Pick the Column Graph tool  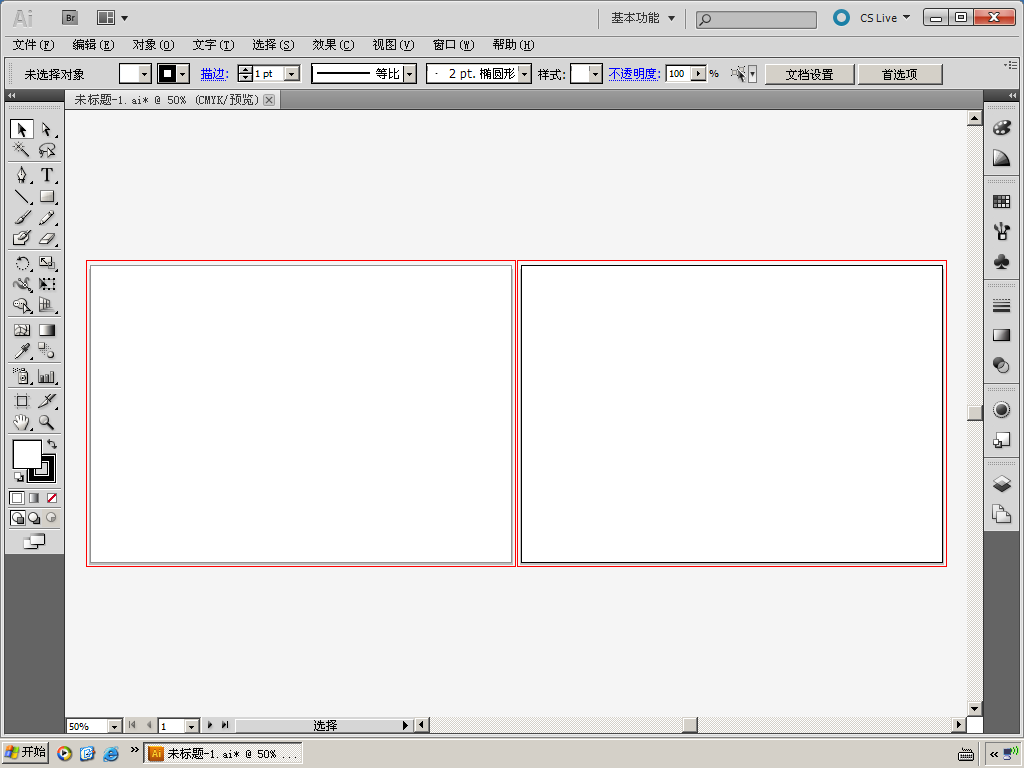coord(46,376)
